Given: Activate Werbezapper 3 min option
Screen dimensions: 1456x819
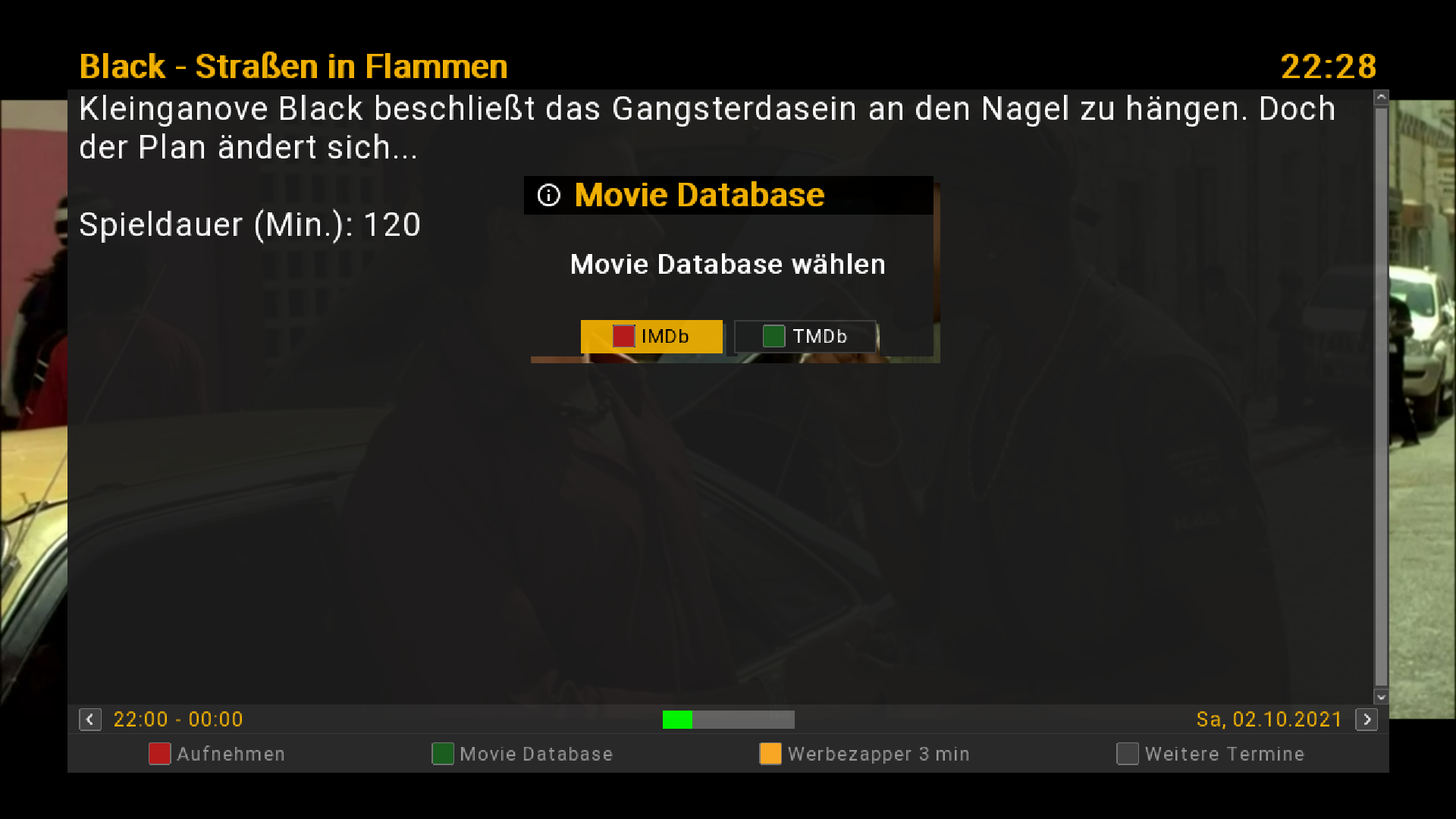Looking at the screenshot, I should (x=879, y=754).
